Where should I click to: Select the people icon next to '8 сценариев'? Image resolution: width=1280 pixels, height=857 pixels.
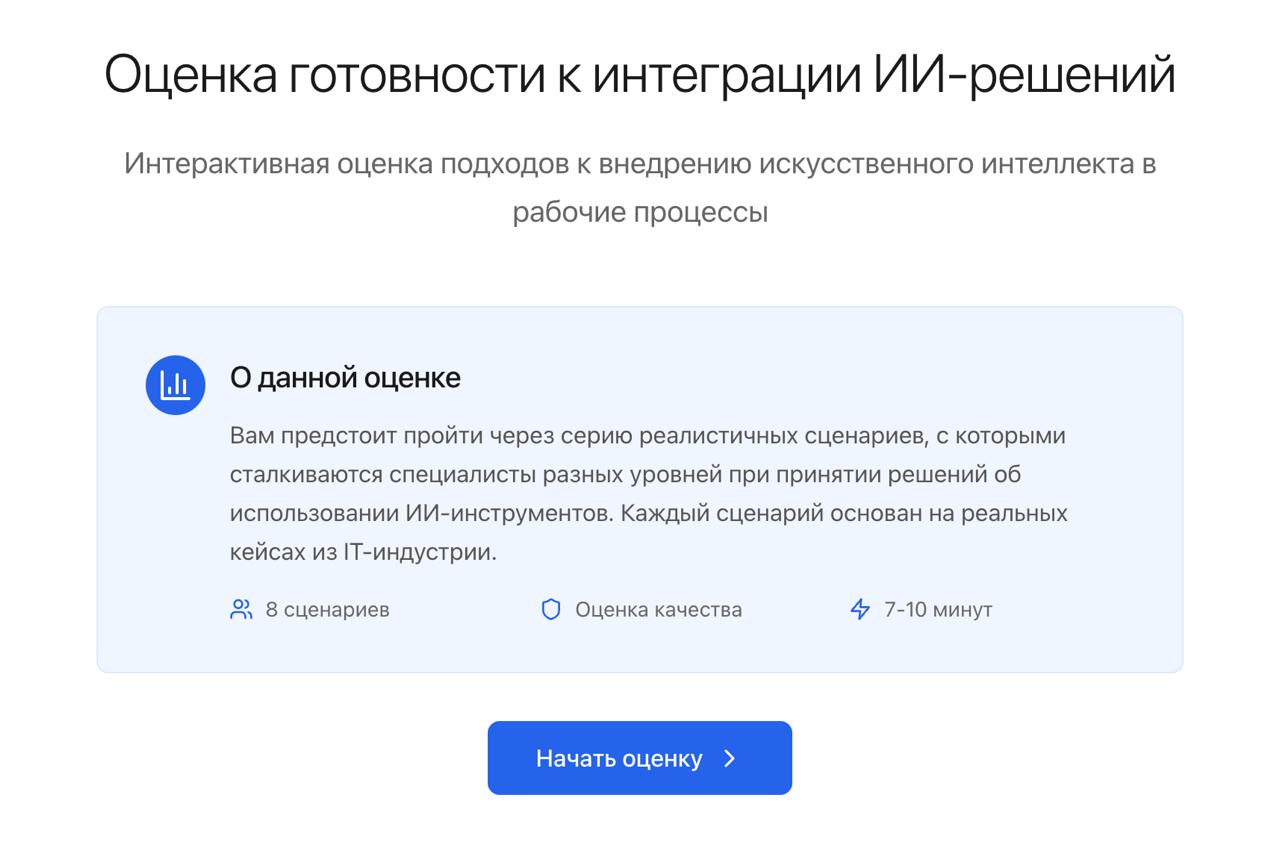tap(240, 608)
